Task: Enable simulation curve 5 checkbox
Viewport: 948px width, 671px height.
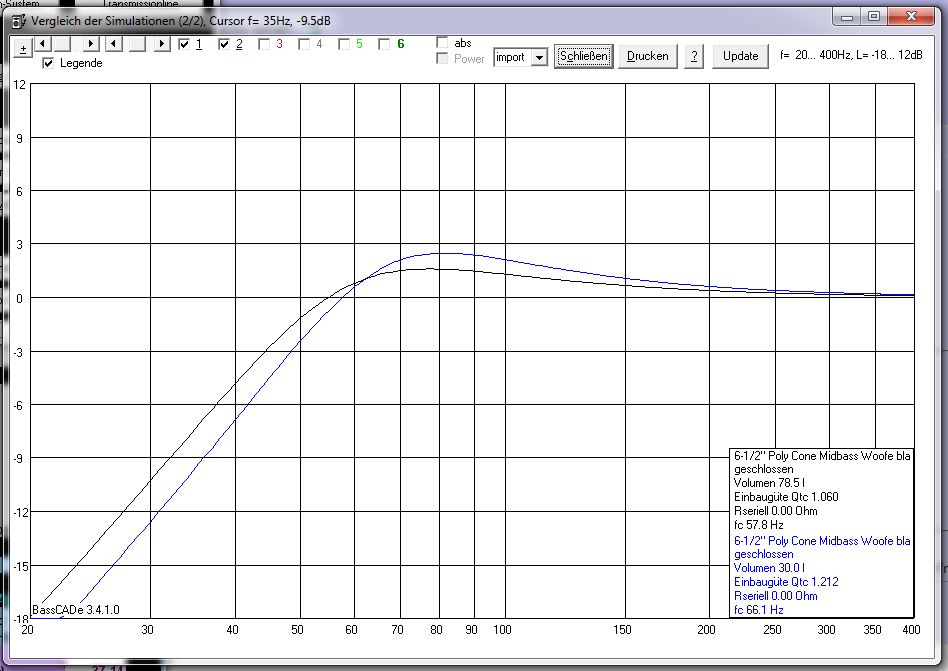Action: [344, 44]
